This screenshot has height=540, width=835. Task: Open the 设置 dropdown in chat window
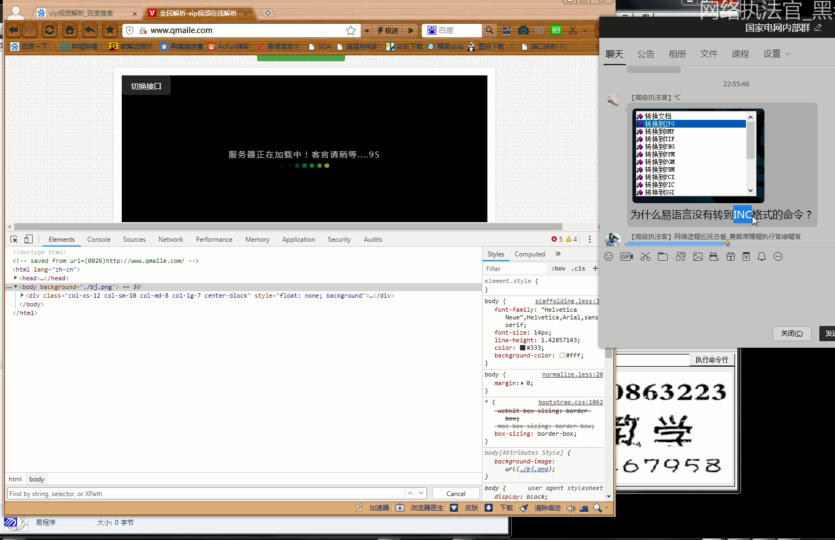[775, 54]
